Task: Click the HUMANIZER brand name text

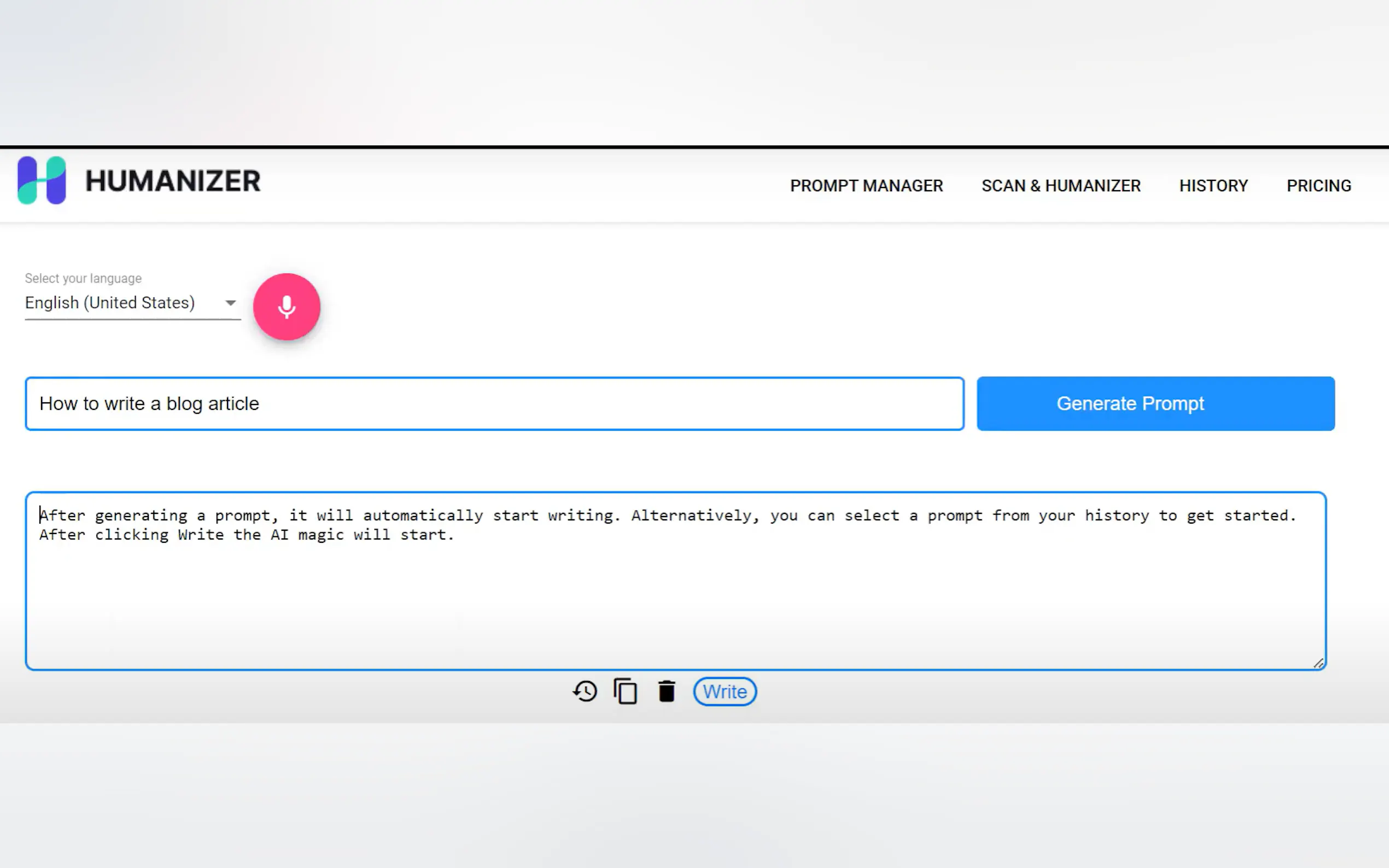Action: point(173,181)
